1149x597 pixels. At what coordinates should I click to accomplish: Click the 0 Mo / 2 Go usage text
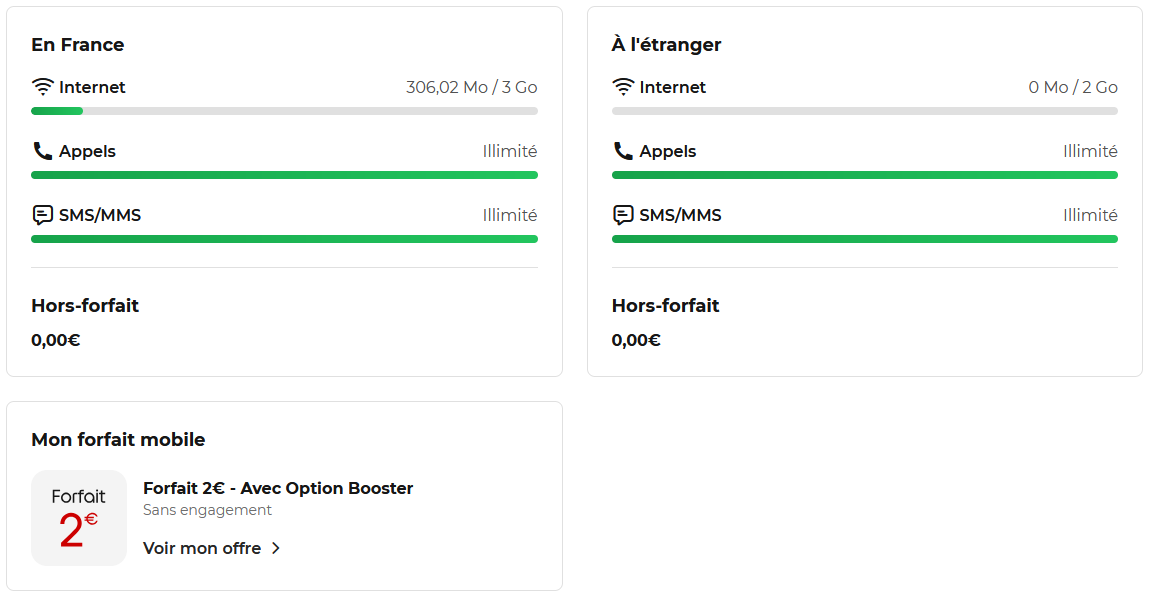point(1073,87)
